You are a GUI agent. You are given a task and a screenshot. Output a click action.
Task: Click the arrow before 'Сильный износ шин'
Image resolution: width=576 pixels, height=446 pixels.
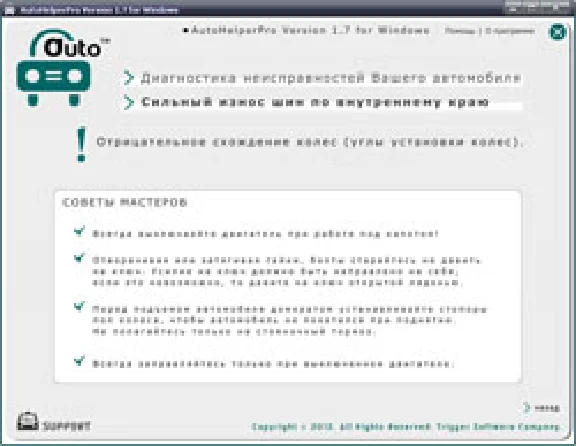(128, 102)
